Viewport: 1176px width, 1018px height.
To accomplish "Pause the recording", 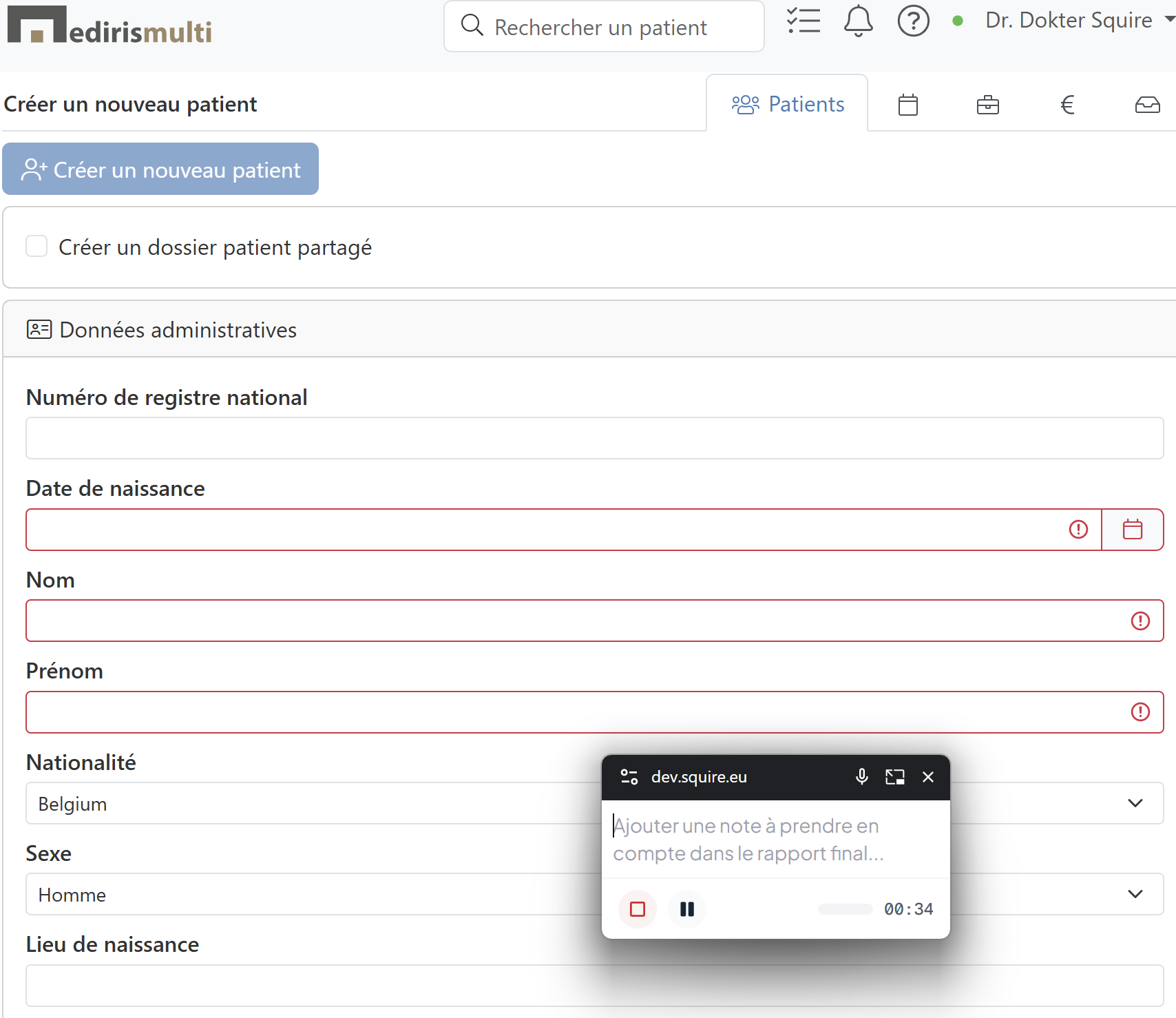I will 686,909.
